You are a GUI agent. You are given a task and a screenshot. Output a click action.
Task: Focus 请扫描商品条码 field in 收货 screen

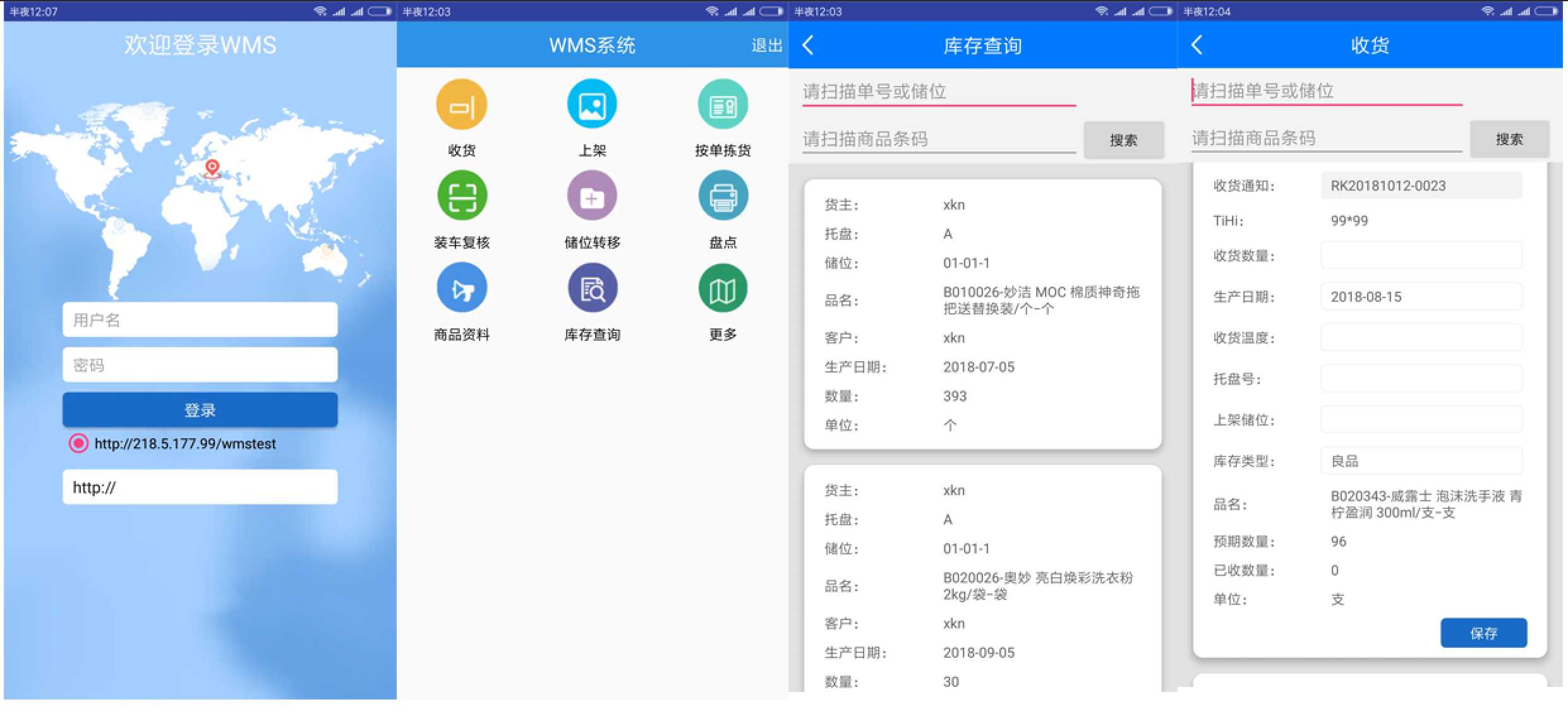[1327, 138]
